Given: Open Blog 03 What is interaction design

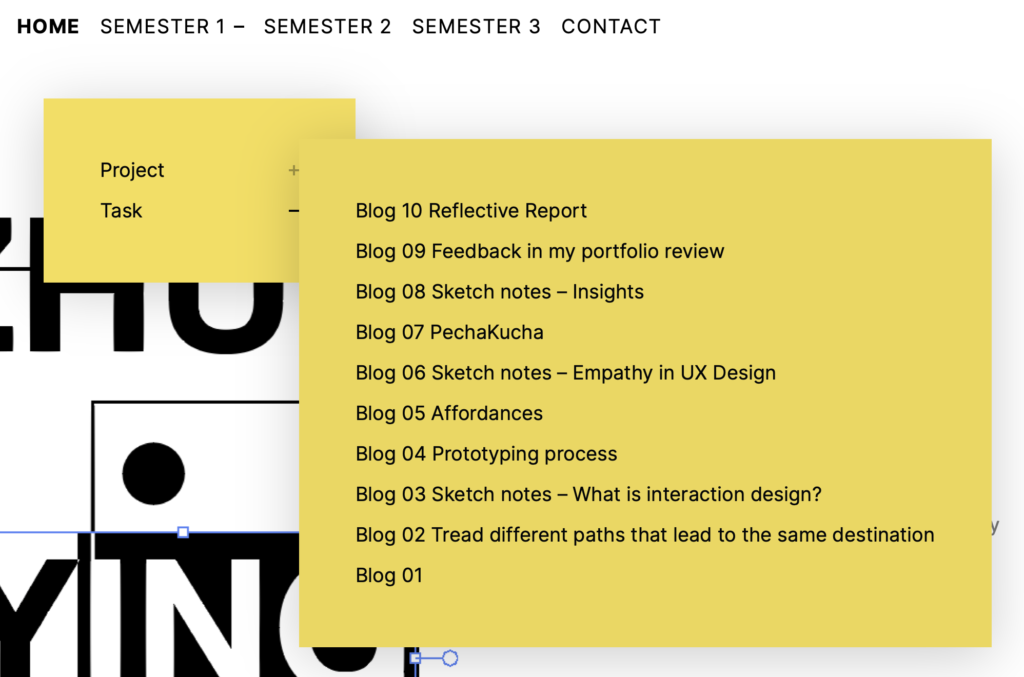Looking at the screenshot, I should (x=588, y=494).
